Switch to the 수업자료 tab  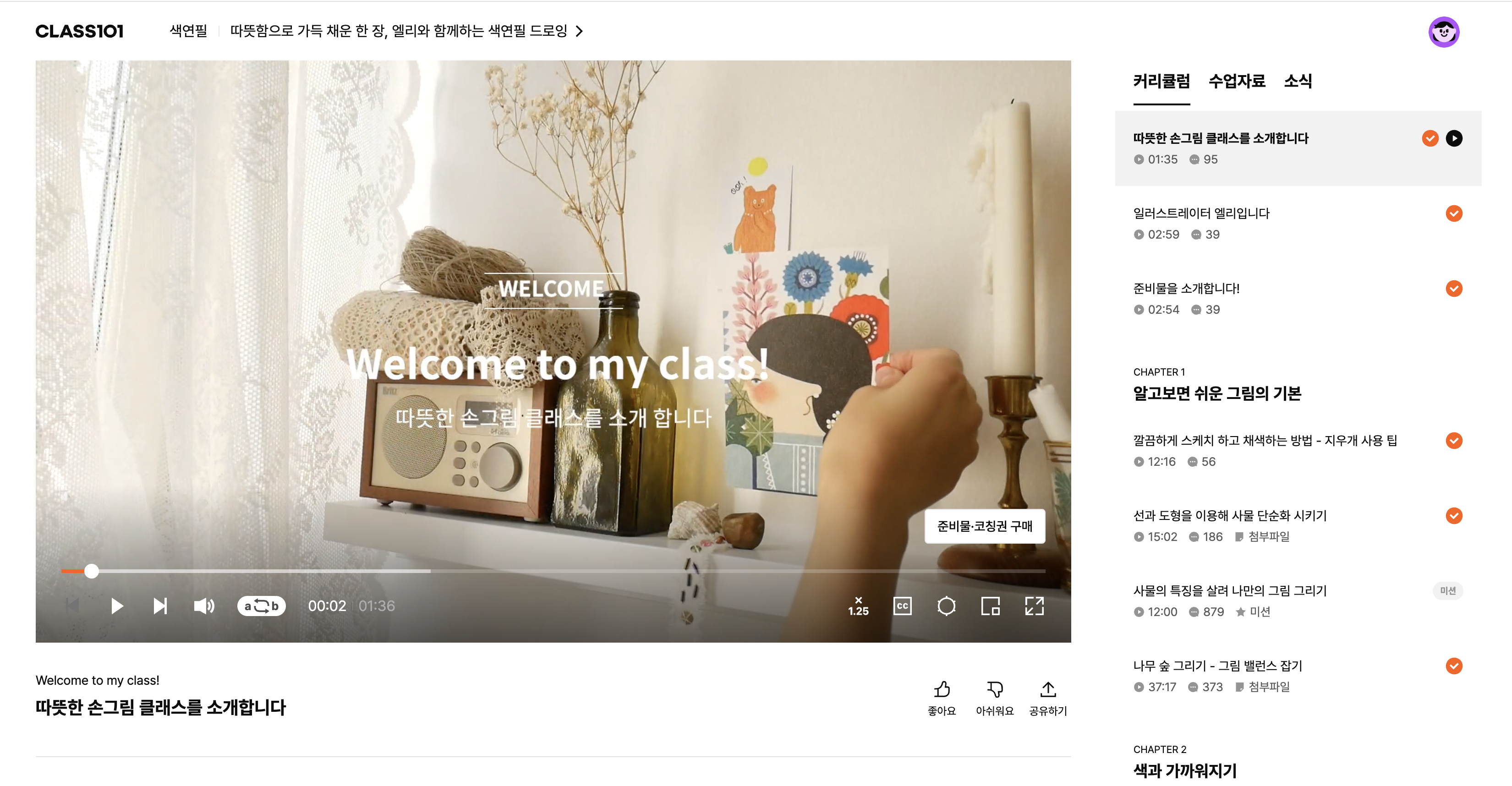tap(1236, 81)
